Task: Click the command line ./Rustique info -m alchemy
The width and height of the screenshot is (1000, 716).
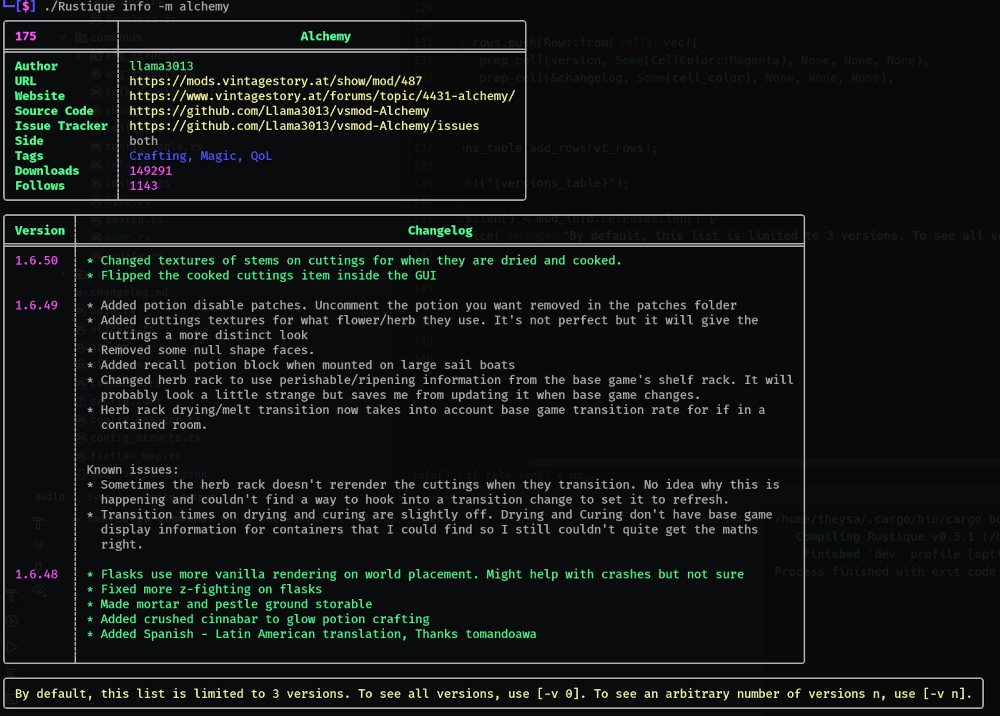Action: 136,6
